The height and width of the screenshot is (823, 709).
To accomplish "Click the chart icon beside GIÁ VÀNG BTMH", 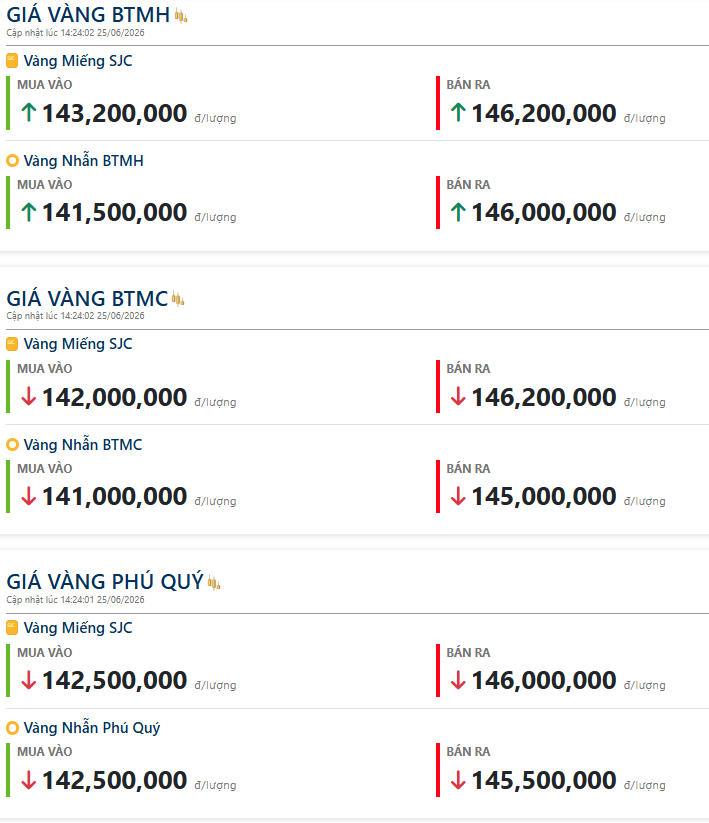I will (181, 16).
